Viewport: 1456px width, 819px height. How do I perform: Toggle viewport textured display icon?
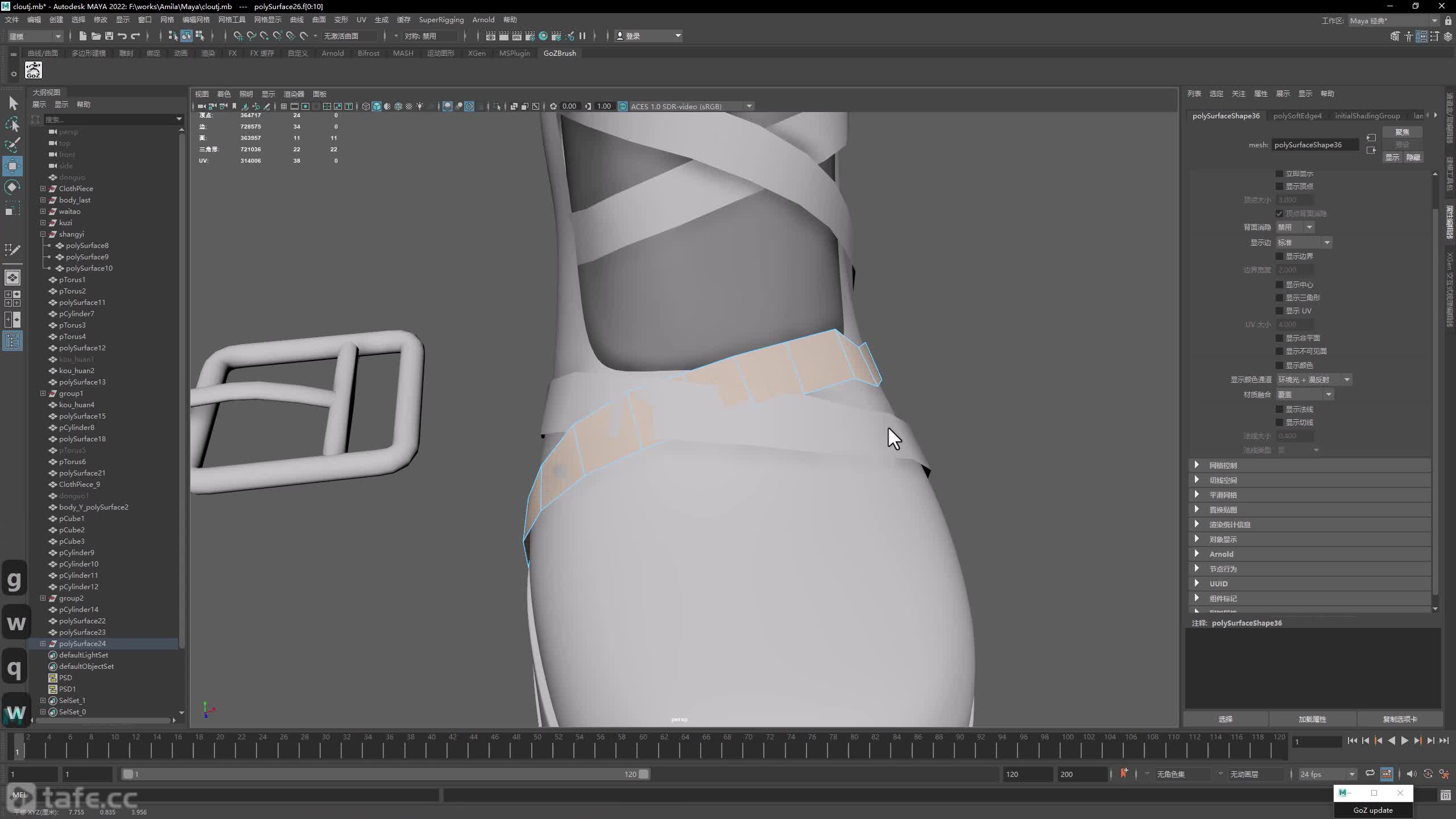pos(409,106)
